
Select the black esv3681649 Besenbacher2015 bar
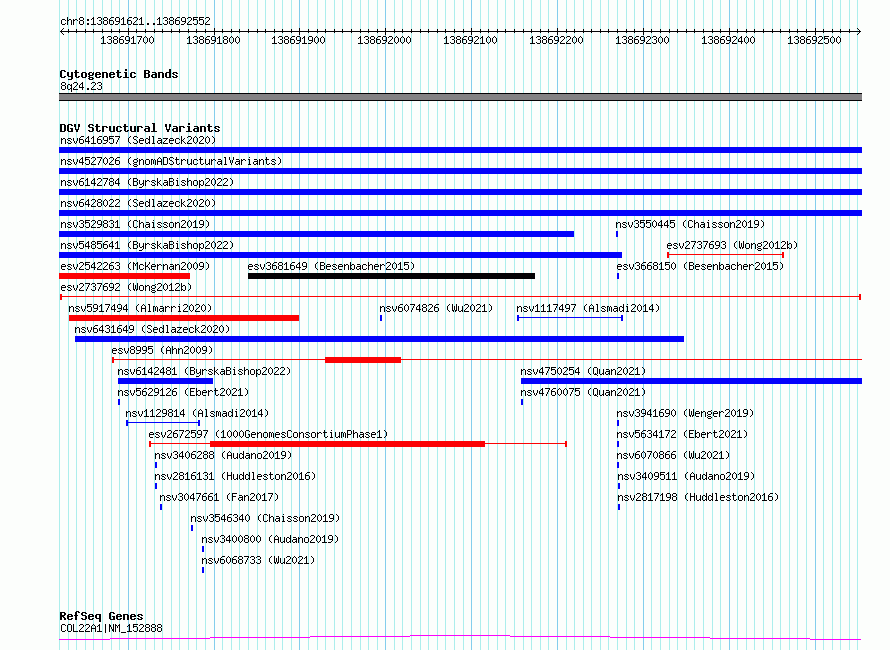[391, 276]
